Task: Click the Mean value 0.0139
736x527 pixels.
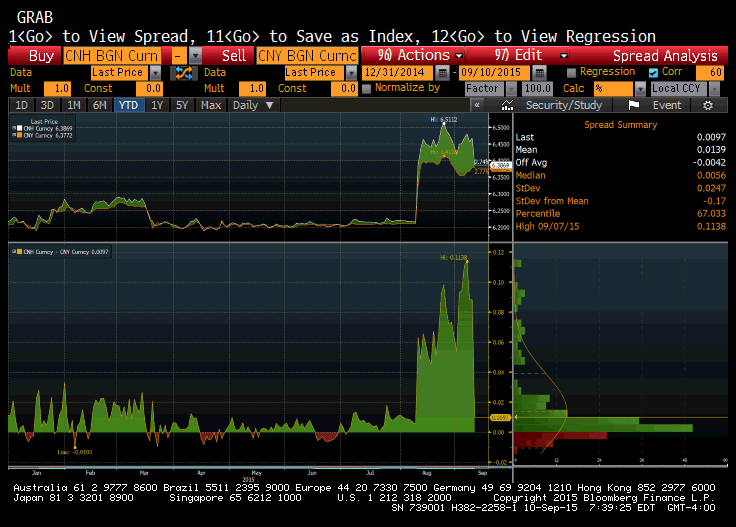Action: click(711, 150)
